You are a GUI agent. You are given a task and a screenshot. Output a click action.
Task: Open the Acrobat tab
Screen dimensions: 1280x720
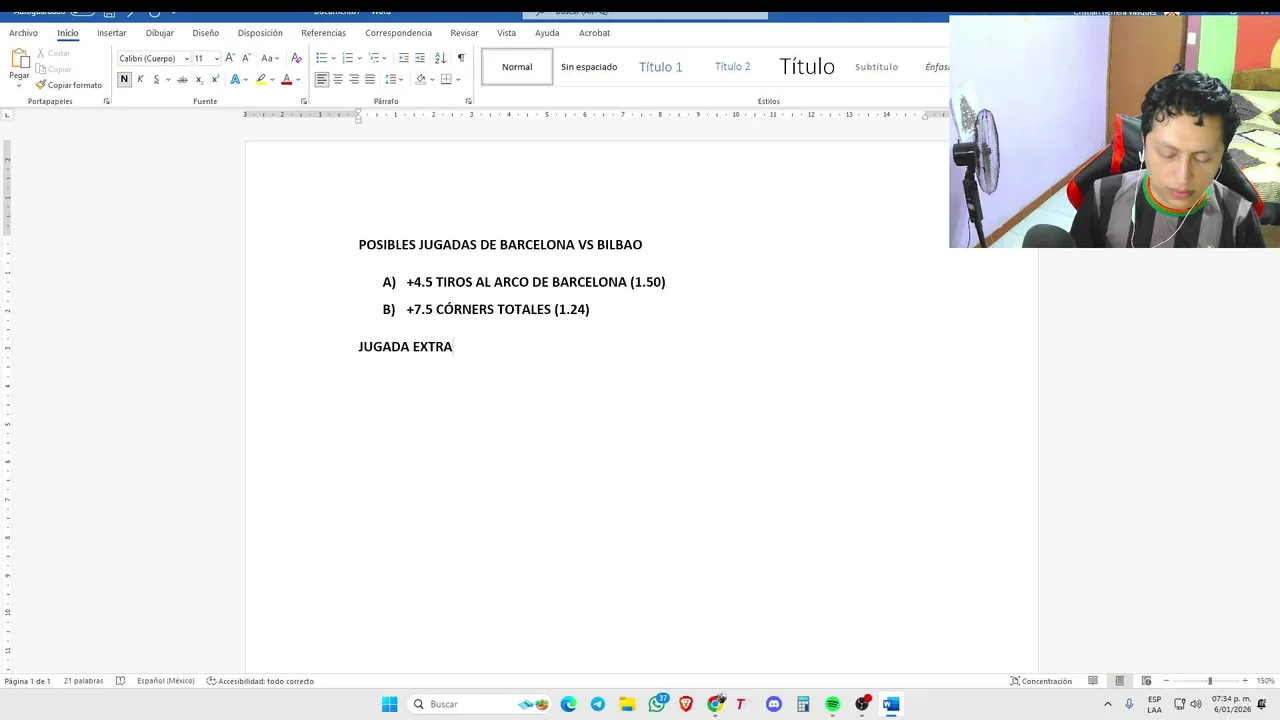pyautogui.click(x=594, y=33)
